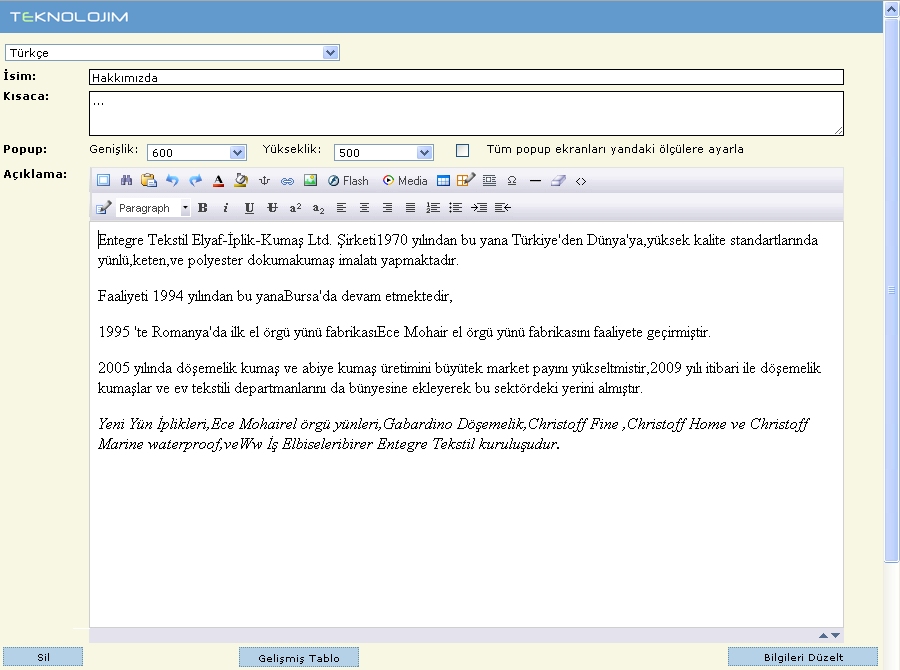Viewport: 900px width, 670px height.
Task: Remove formatting with the eraser icon
Action: [558, 181]
